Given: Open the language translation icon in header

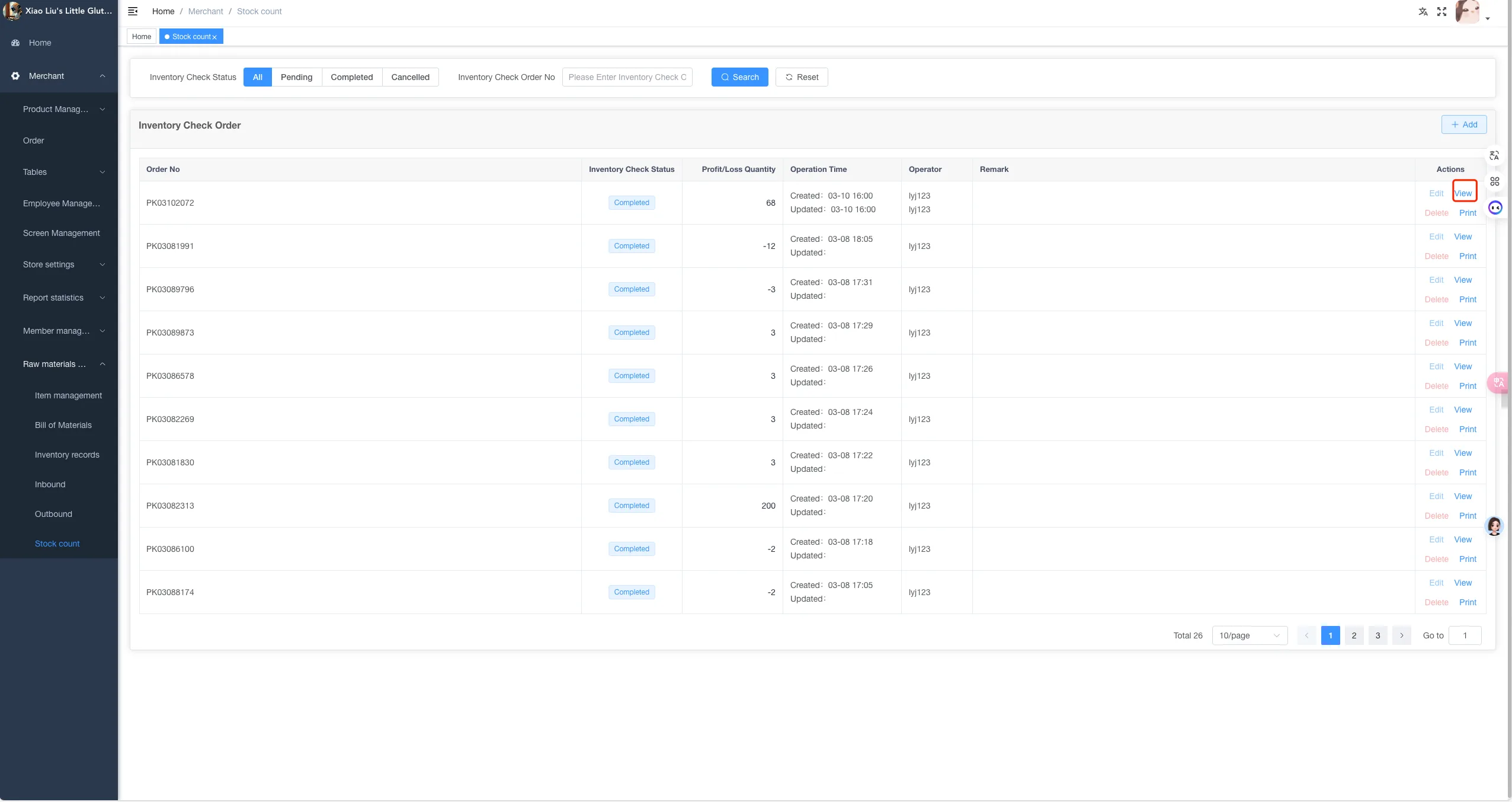Looking at the screenshot, I should pos(1423,11).
